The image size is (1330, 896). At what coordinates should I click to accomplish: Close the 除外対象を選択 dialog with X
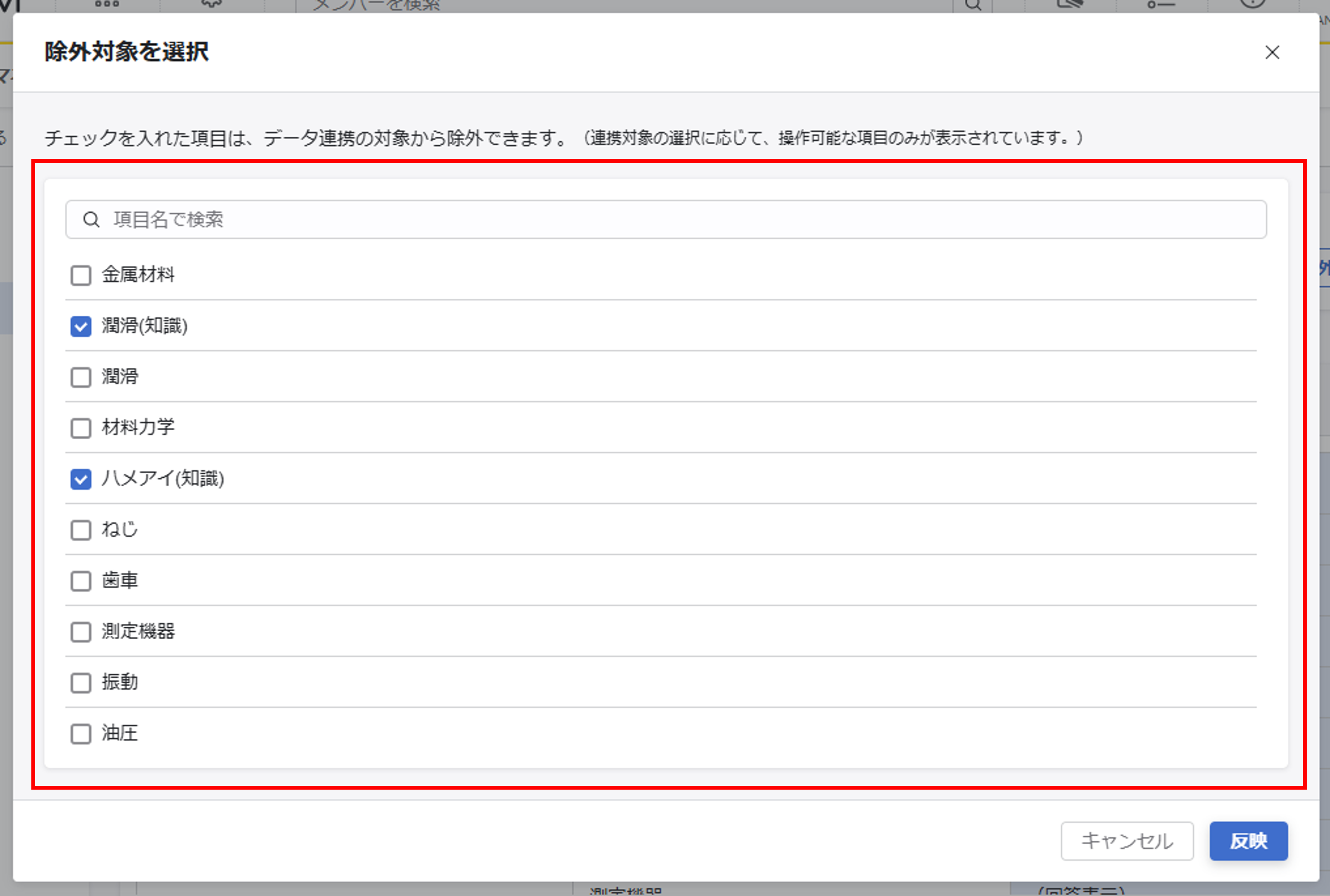tap(1272, 53)
